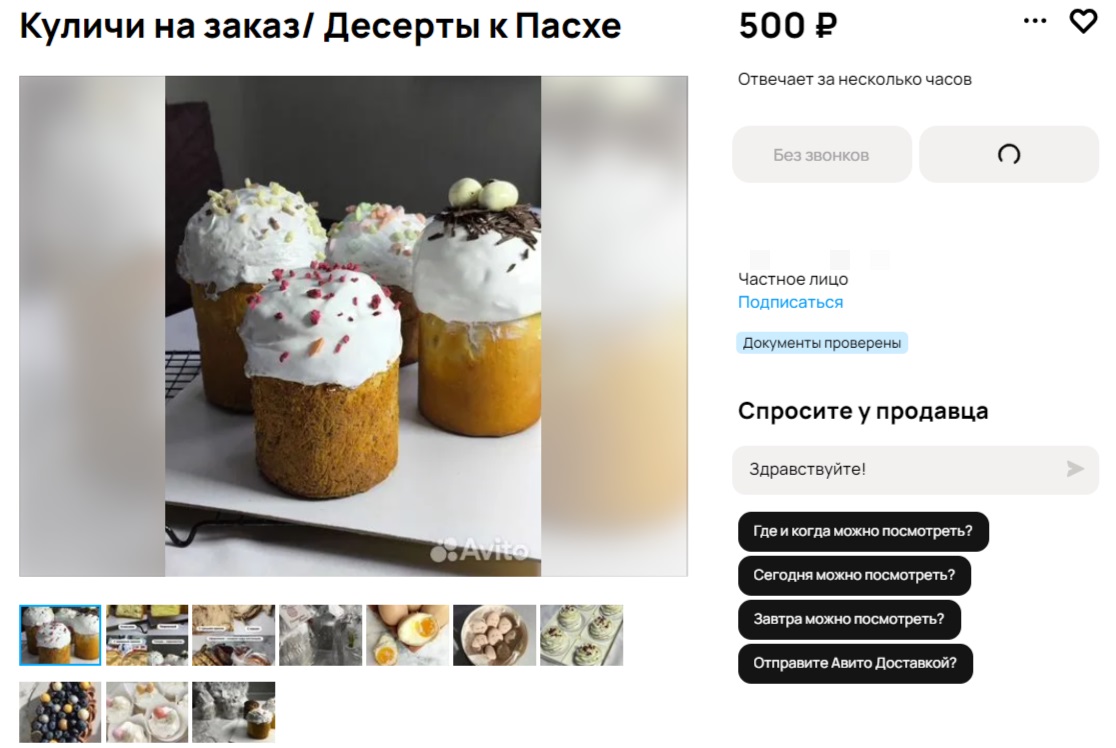Open the blueberry-topped cake thumbnail

[x=60, y=712]
